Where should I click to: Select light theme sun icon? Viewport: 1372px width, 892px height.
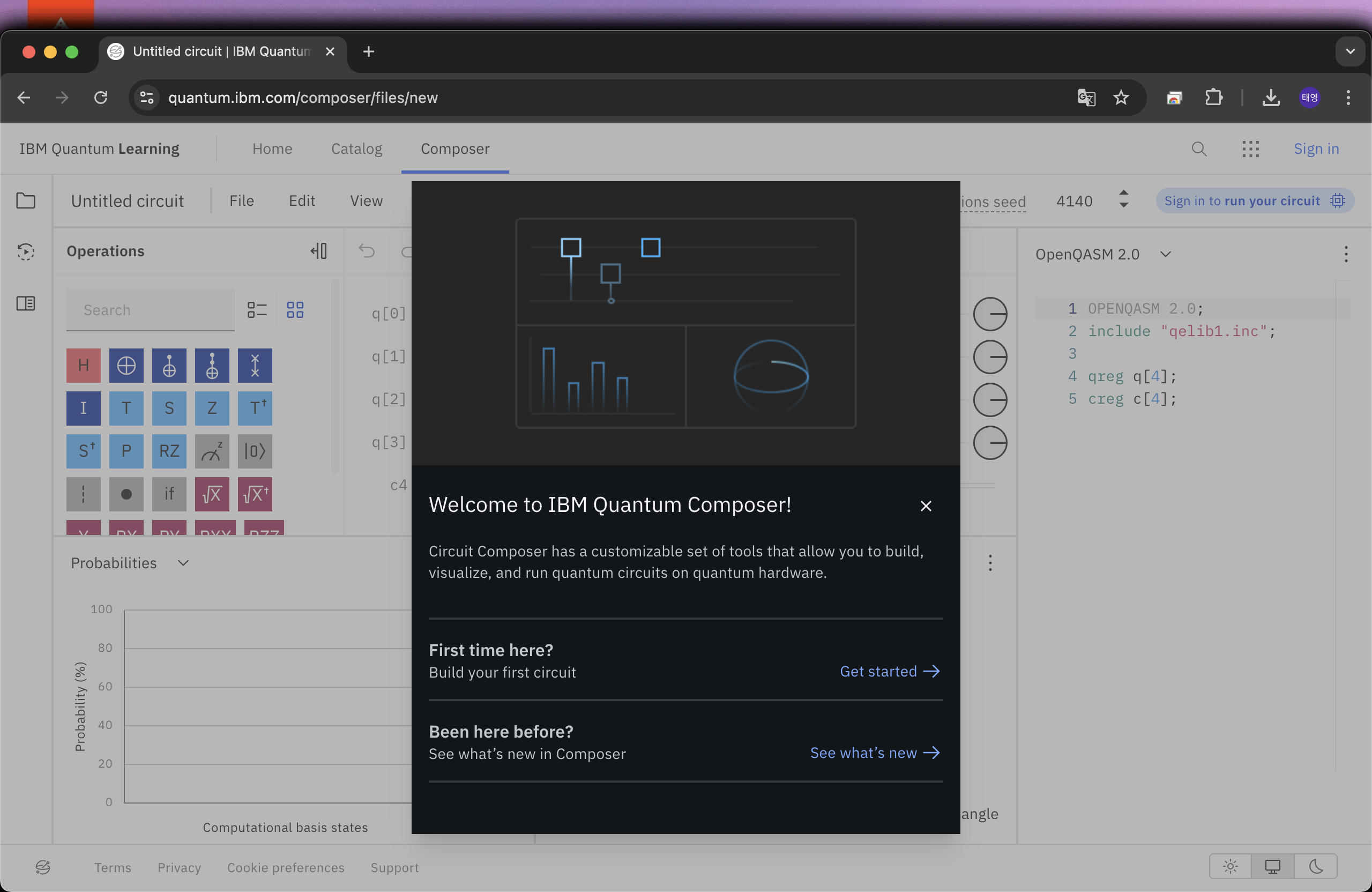click(1230, 867)
